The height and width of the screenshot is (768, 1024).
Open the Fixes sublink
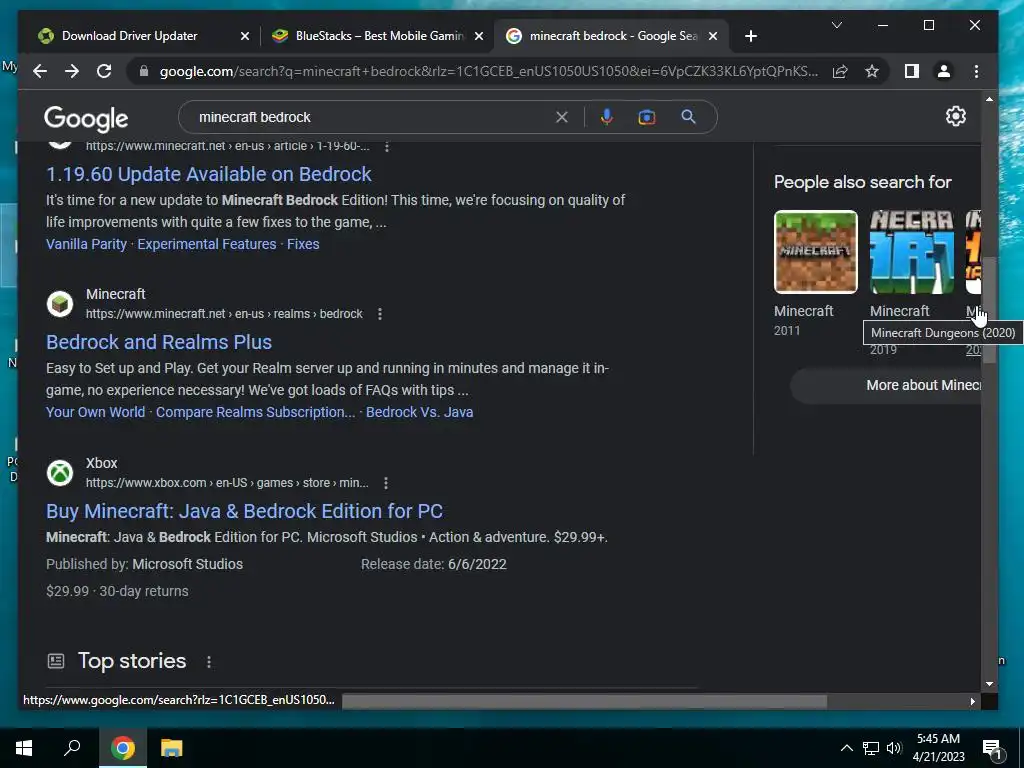[303, 244]
